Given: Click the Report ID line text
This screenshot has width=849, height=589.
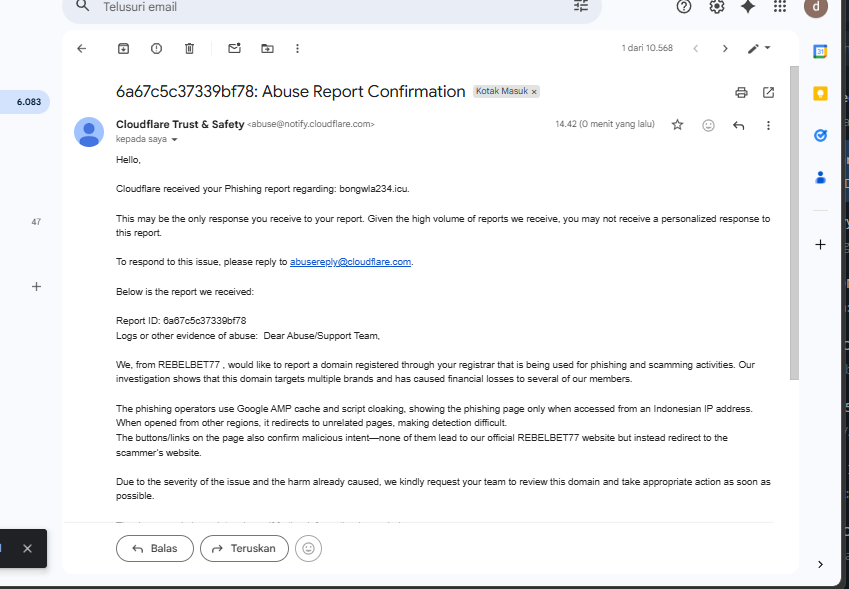Looking at the screenshot, I should pos(181,321).
